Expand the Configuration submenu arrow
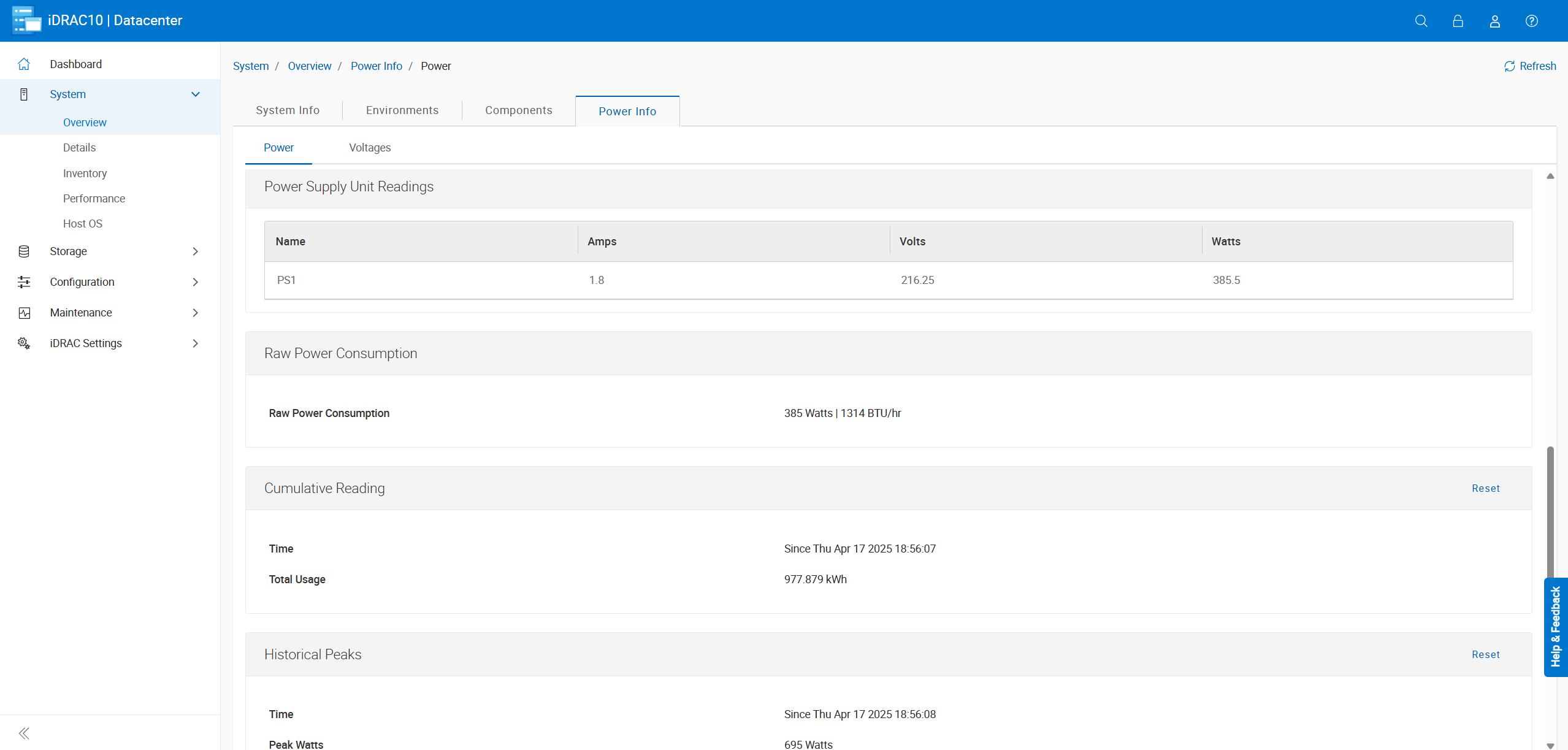The image size is (1568, 750). coord(196,282)
